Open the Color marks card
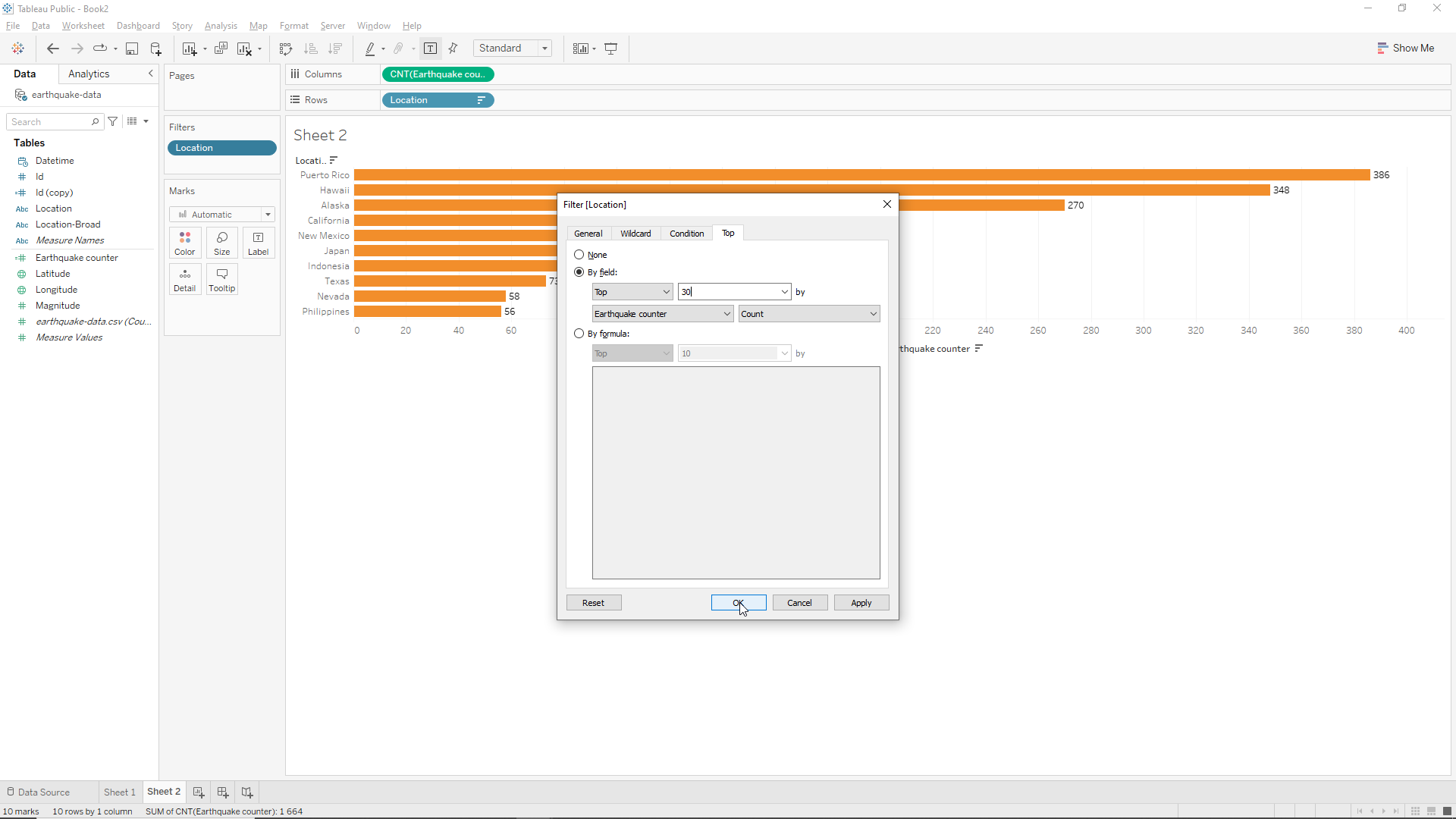Viewport: 1456px width, 819px height. pos(184,243)
